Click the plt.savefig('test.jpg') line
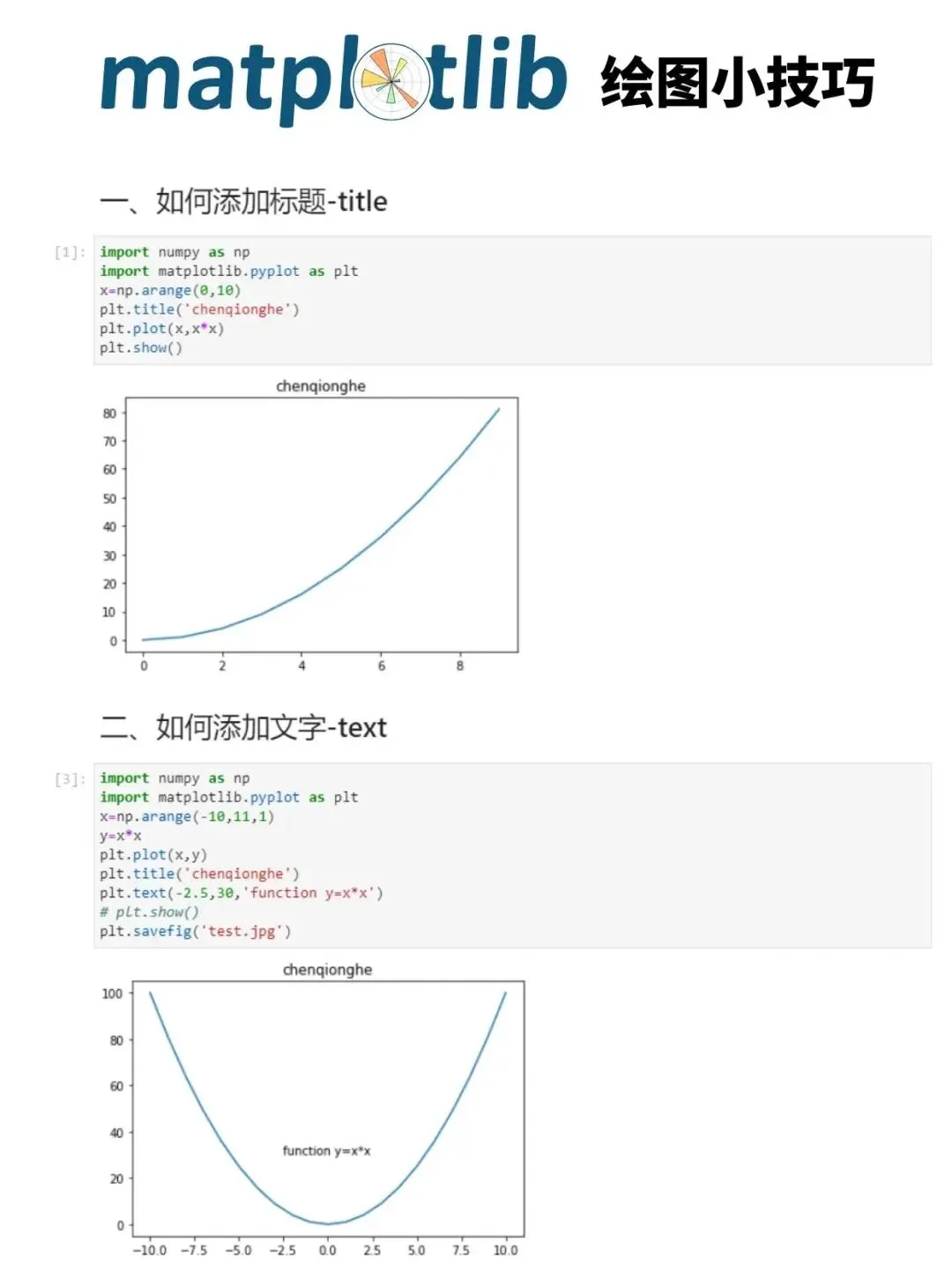The height and width of the screenshot is (1272, 952). (x=195, y=931)
